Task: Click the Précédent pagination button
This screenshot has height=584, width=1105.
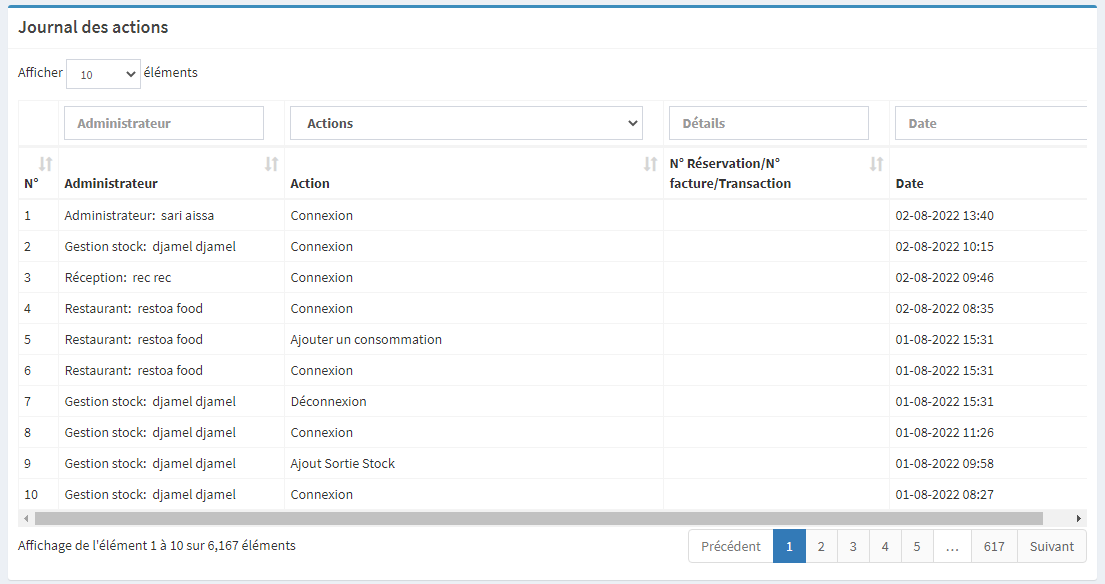Action: pos(731,546)
